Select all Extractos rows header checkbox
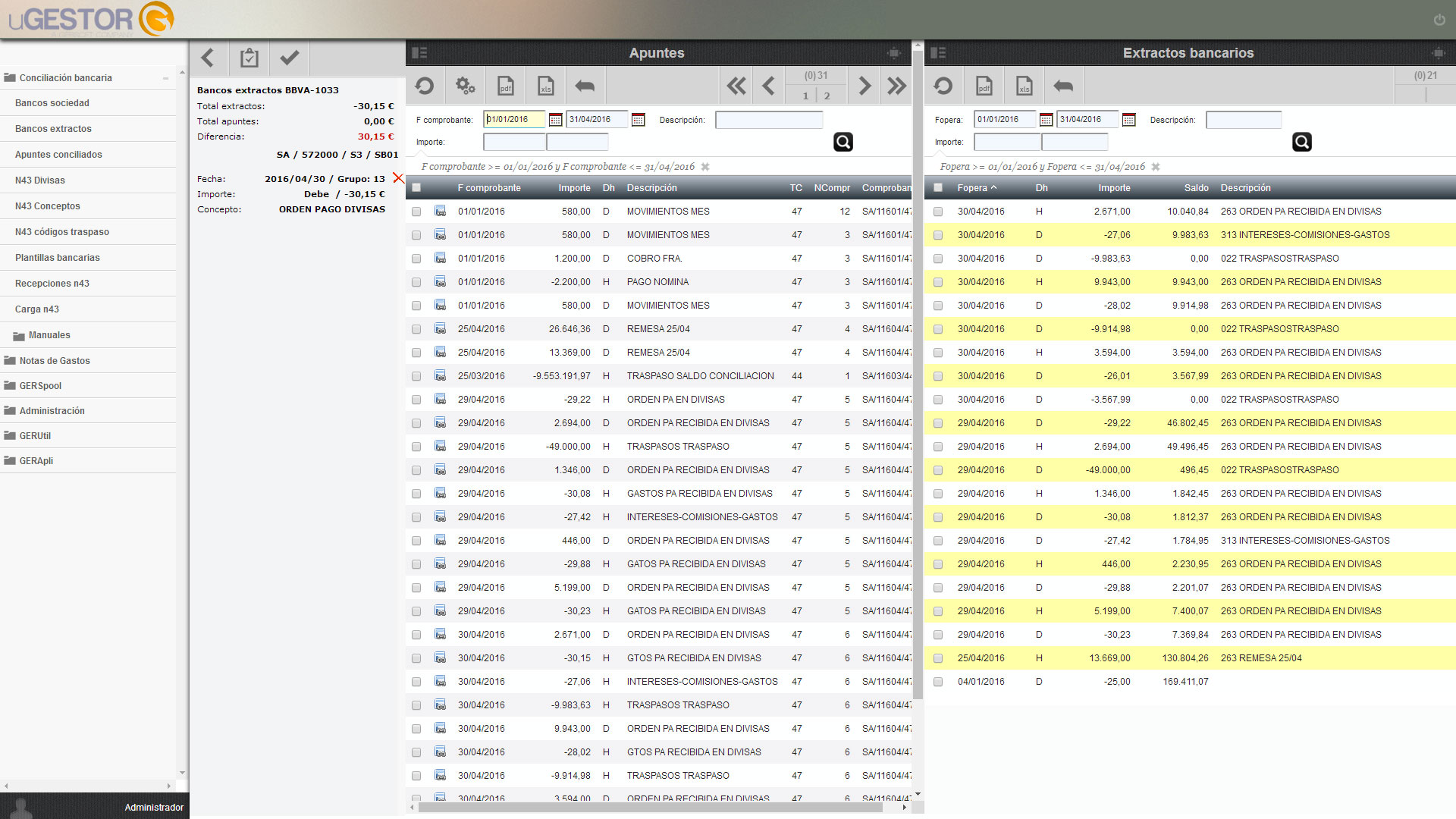This screenshot has width=1456, height=819. (x=938, y=188)
